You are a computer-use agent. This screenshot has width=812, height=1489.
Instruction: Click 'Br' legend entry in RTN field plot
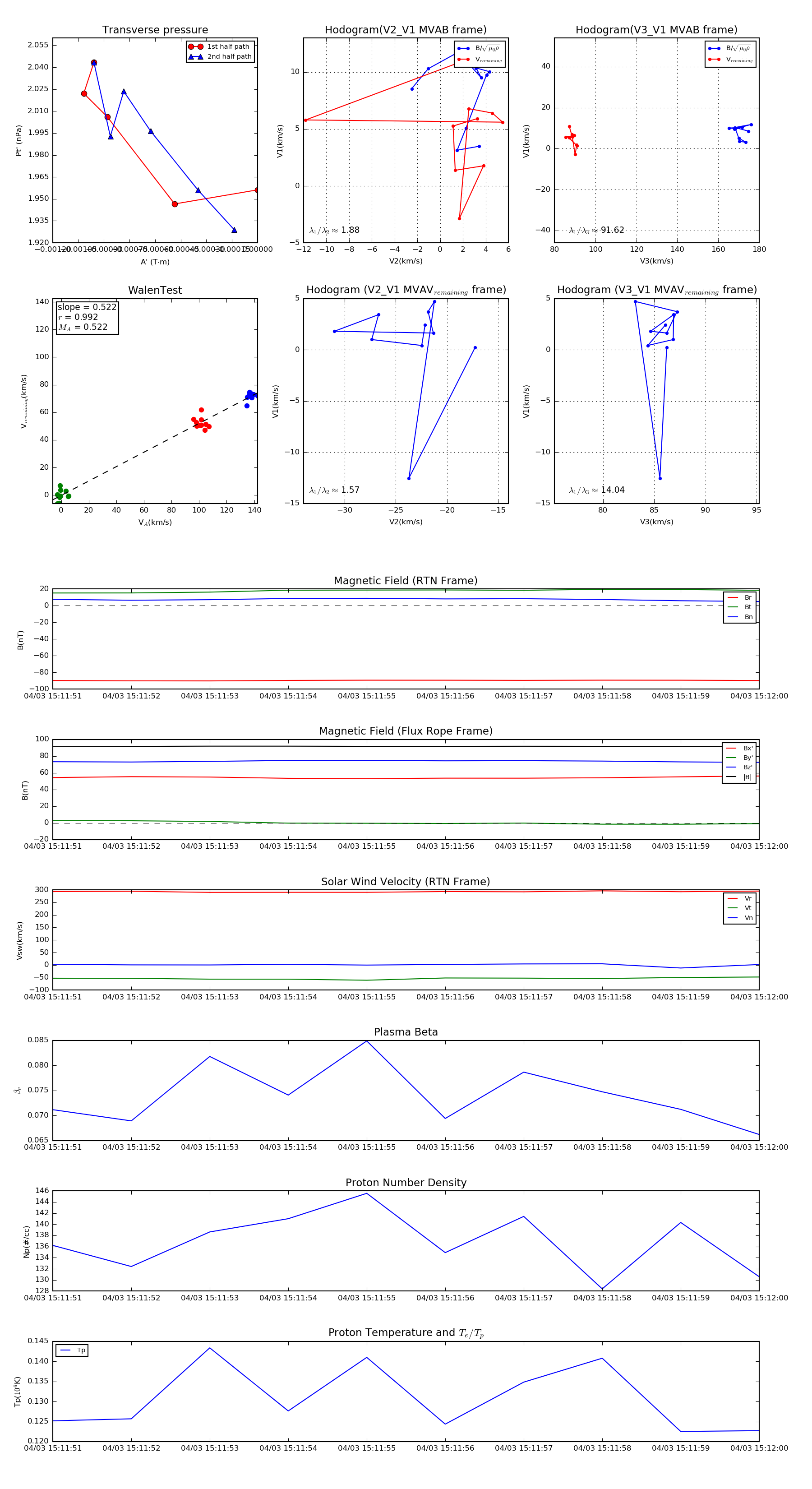(x=740, y=598)
